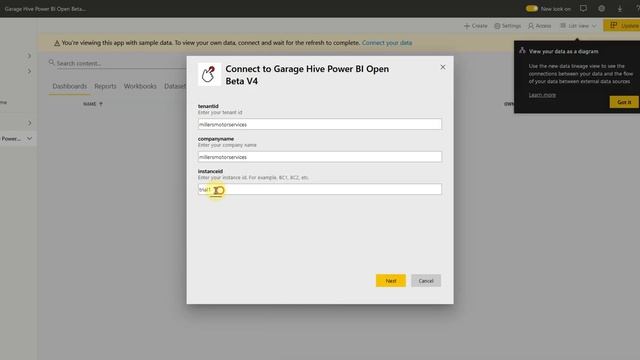640x360 pixels.
Task: Expand the List view dropdown
Action: (578, 26)
